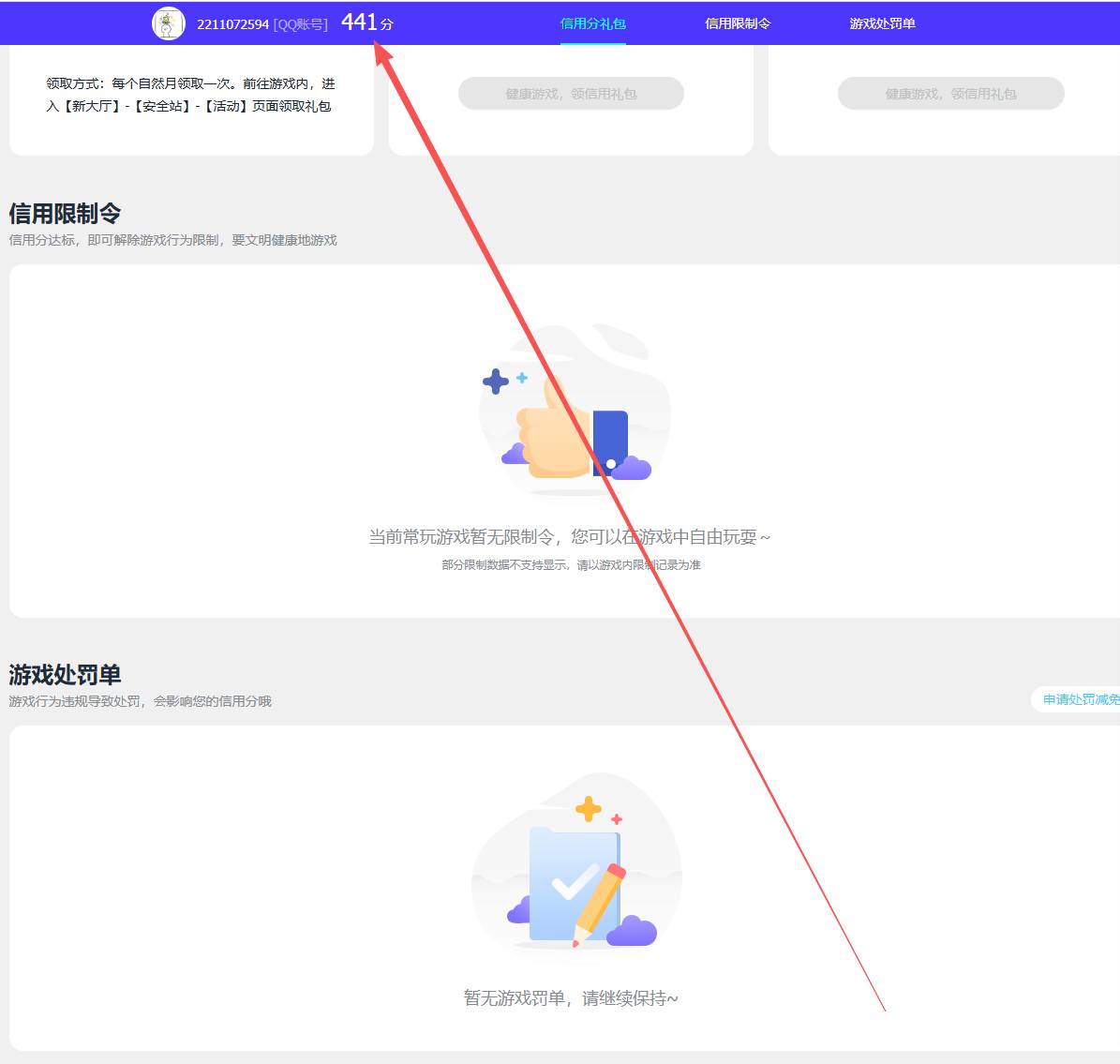Select the active 信用分礼包 tab
1120x1064 pixels.
point(592,23)
